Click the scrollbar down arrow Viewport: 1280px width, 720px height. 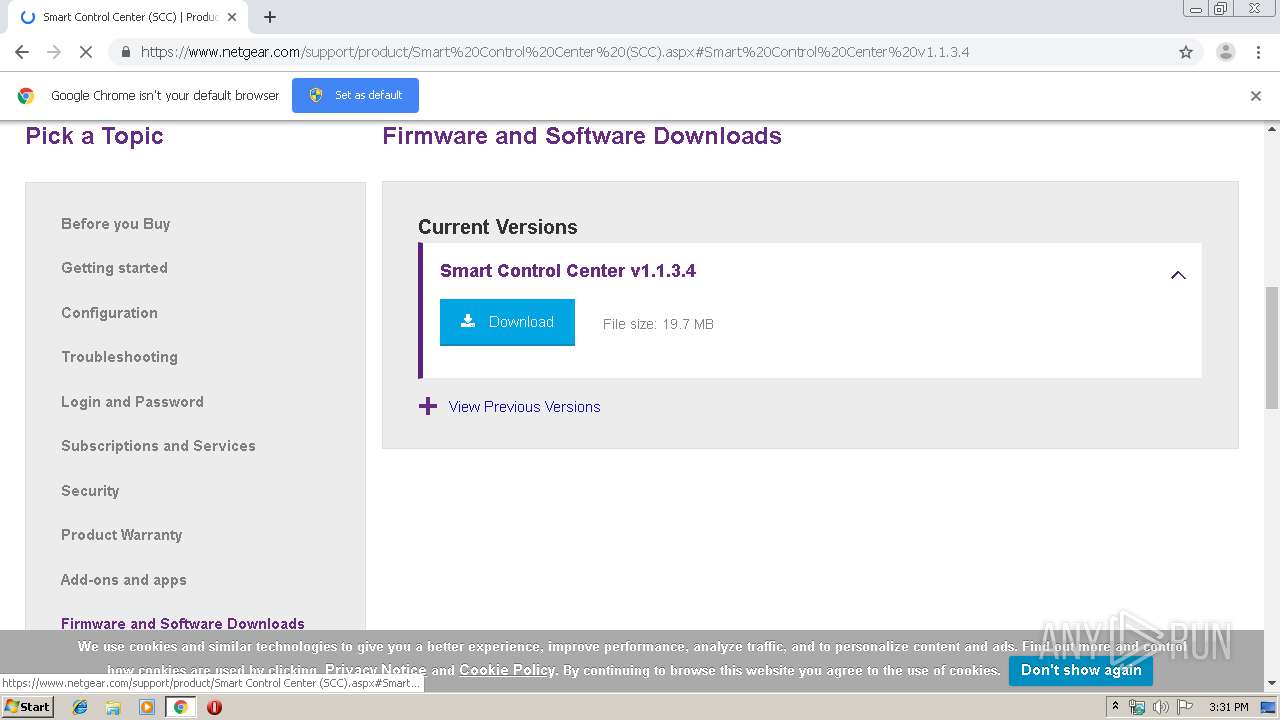coord(1272,684)
